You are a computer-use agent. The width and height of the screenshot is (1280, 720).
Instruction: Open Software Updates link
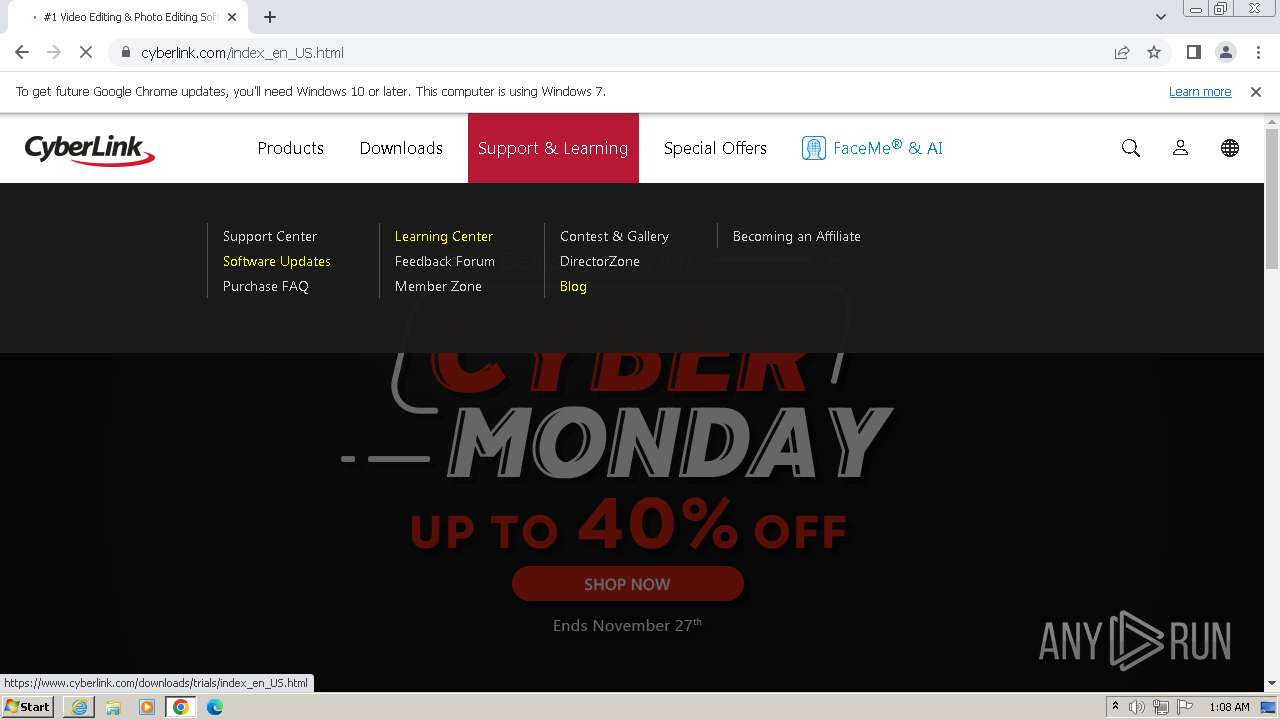(x=277, y=262)
